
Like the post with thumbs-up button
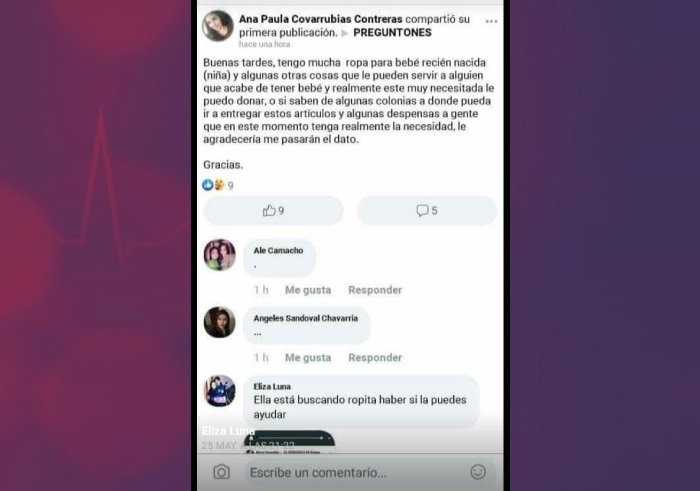coord(273,210)
